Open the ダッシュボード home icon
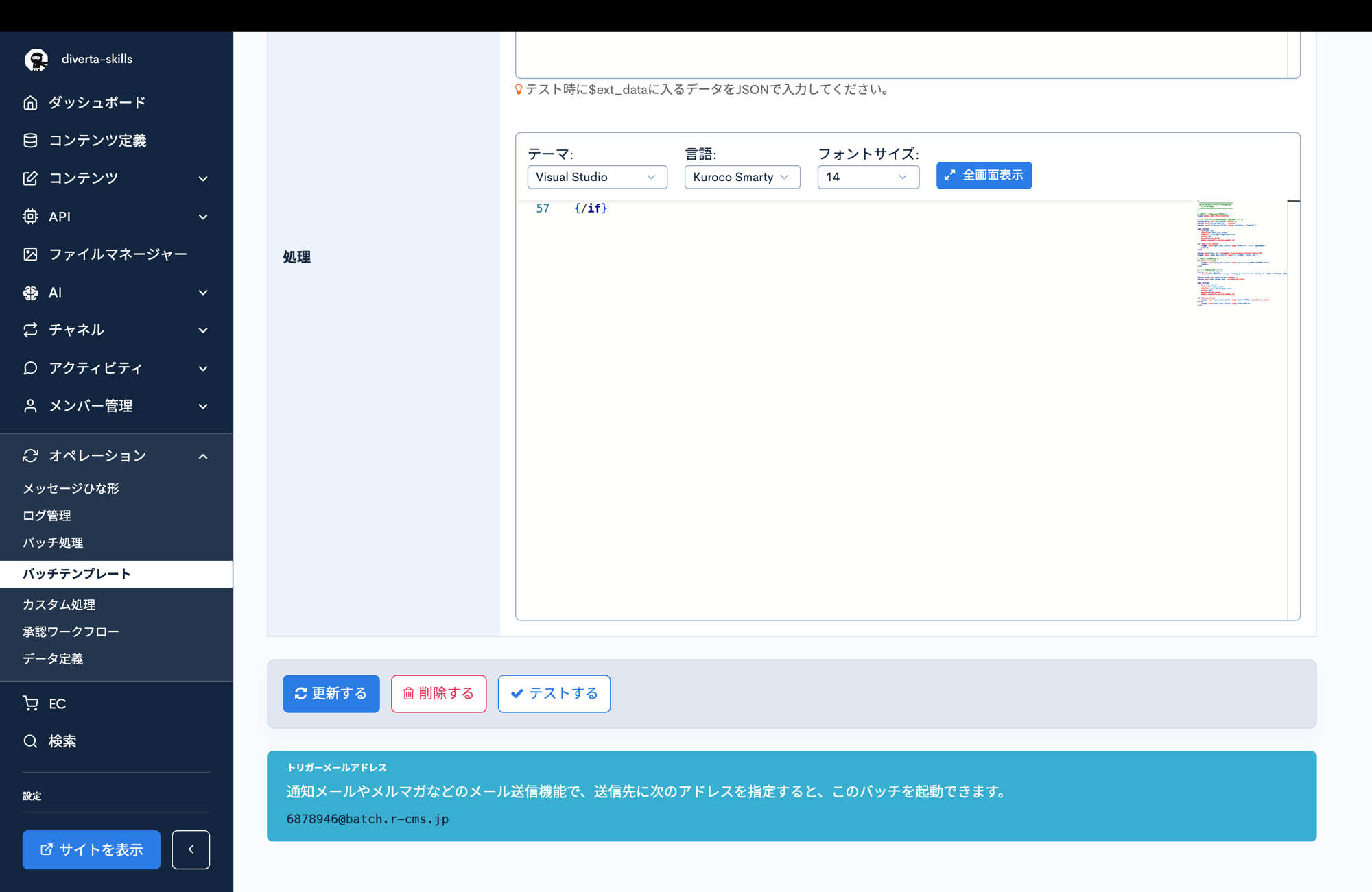1372x892 pixels. pos(30,103)
